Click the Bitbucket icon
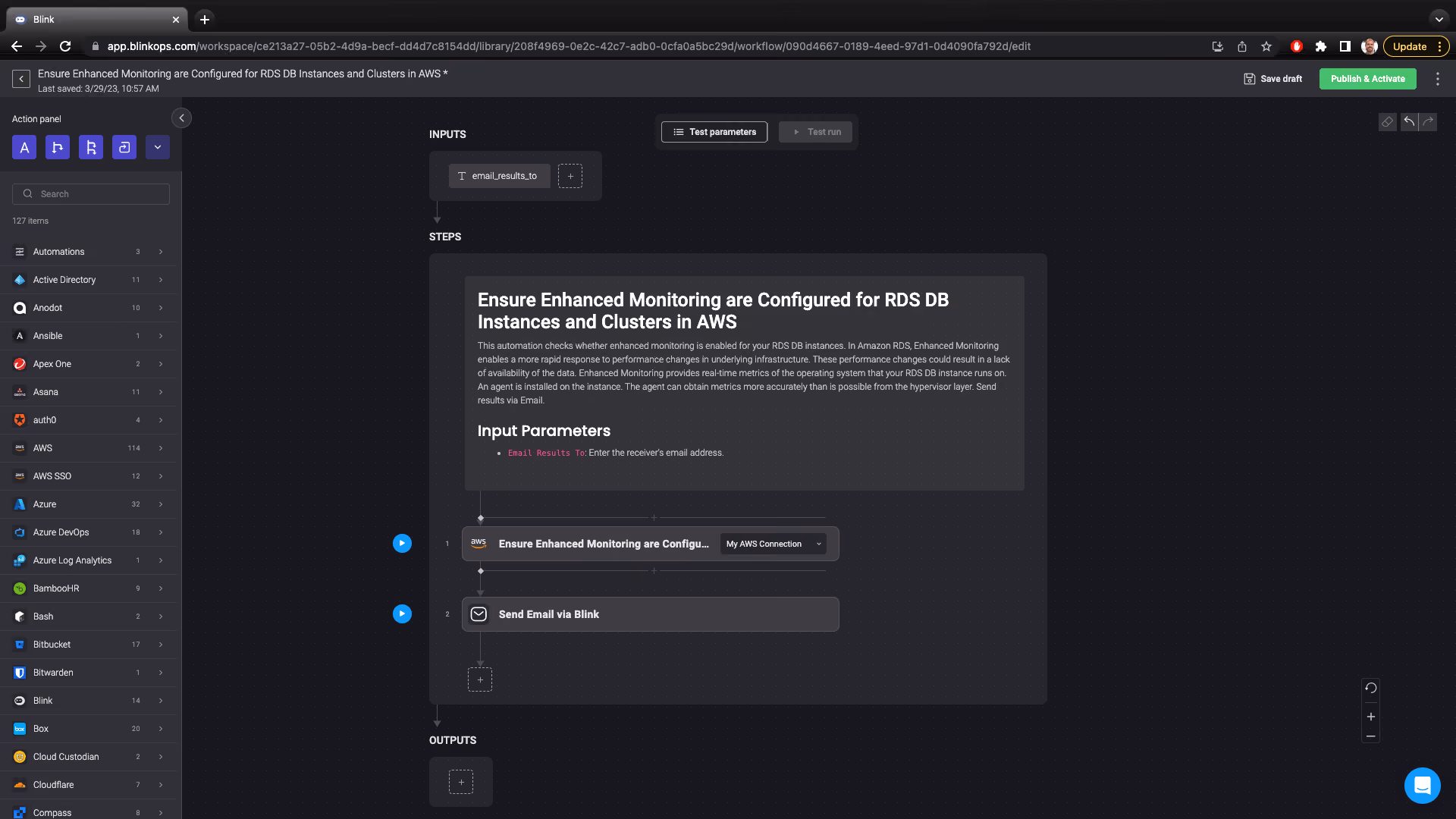The height and width of the screenshot is (819, 1456). (x=20, y=645)
